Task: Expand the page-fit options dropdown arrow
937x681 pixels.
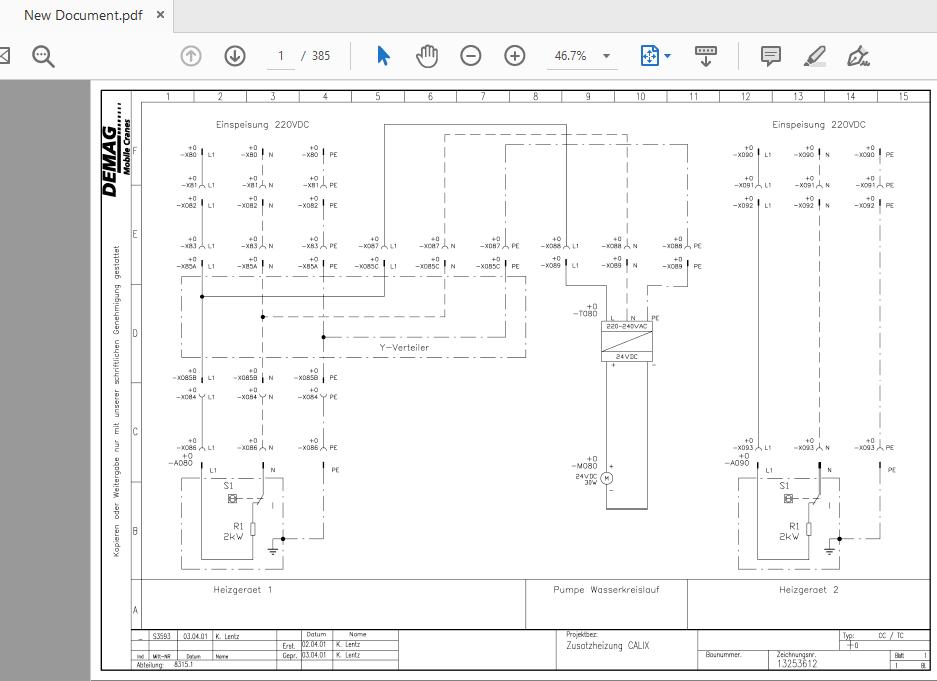Action: 668,56
